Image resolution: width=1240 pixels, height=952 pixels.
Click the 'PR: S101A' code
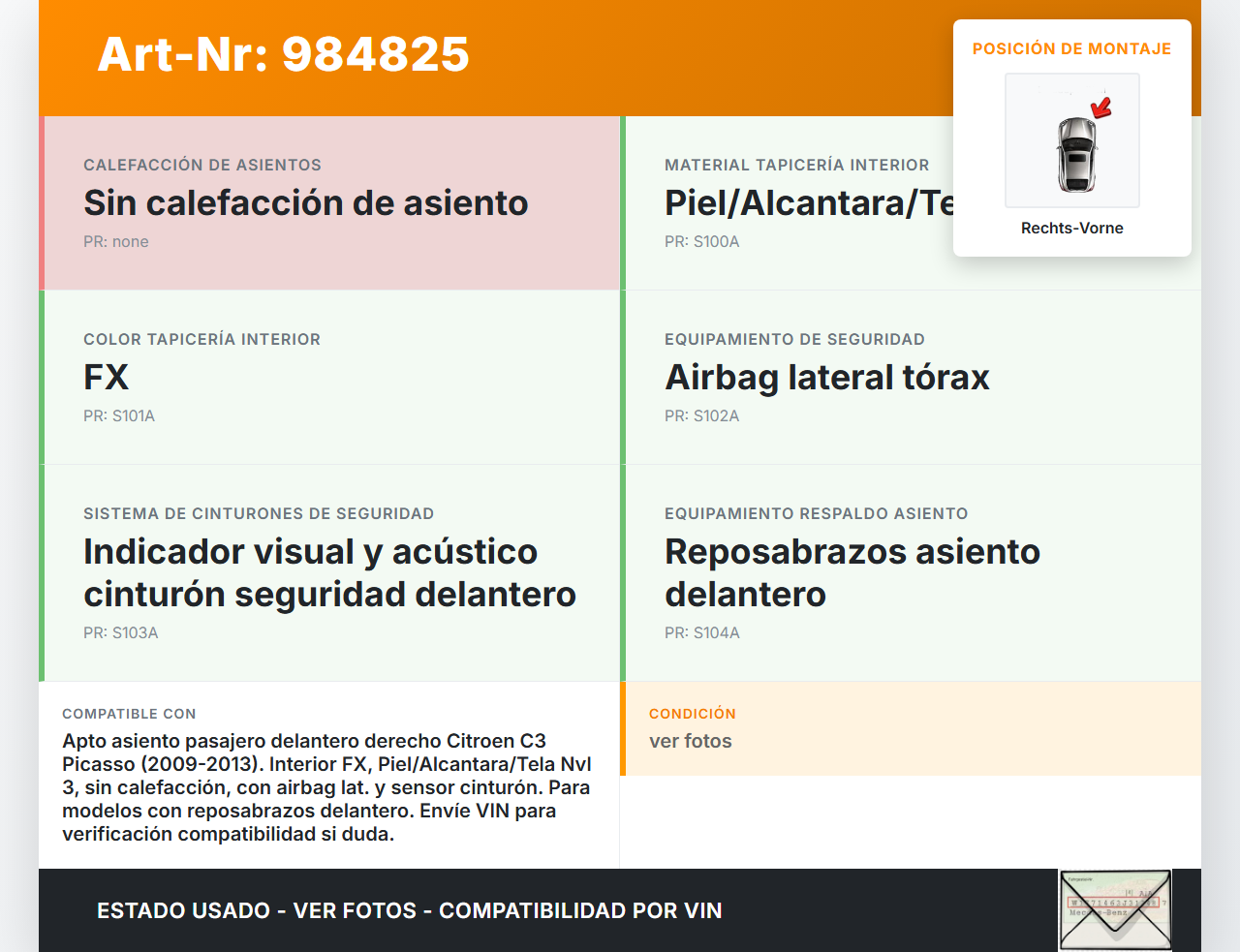coord(119,416)
